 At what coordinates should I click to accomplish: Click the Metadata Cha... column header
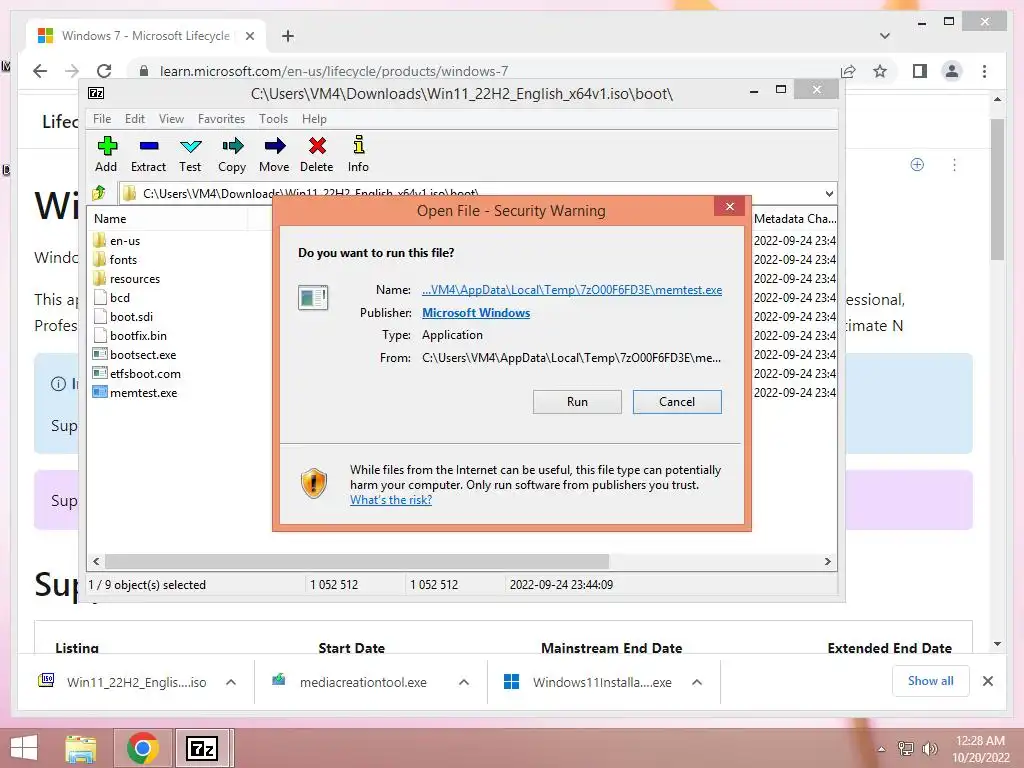pos(795,219)
